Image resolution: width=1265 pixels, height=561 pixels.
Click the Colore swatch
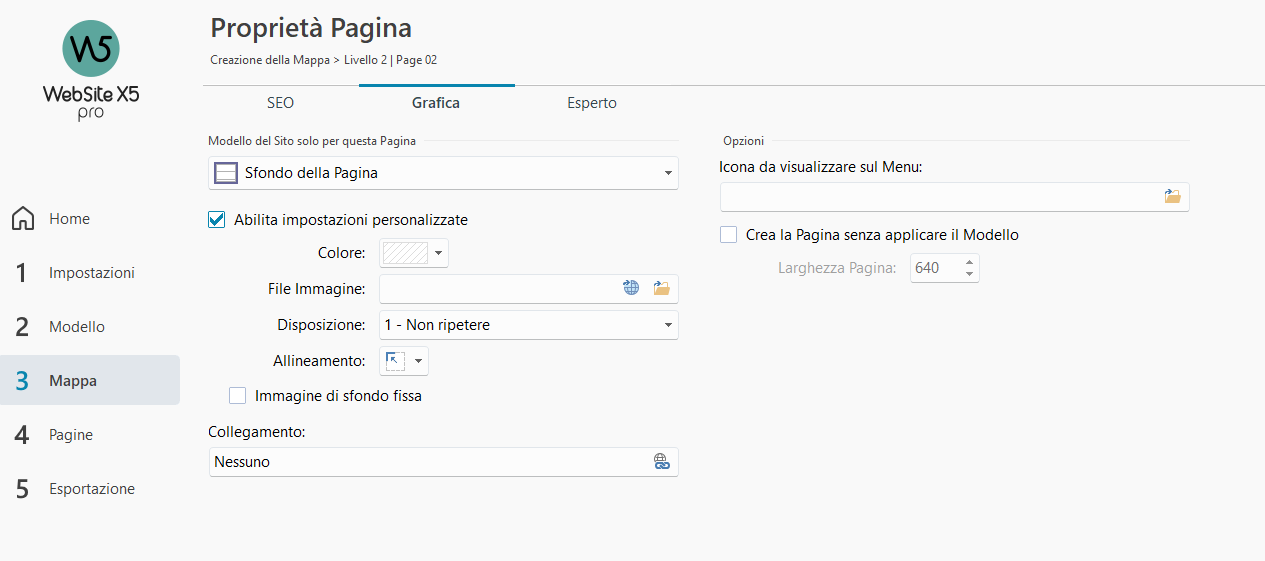coord(405,253)
